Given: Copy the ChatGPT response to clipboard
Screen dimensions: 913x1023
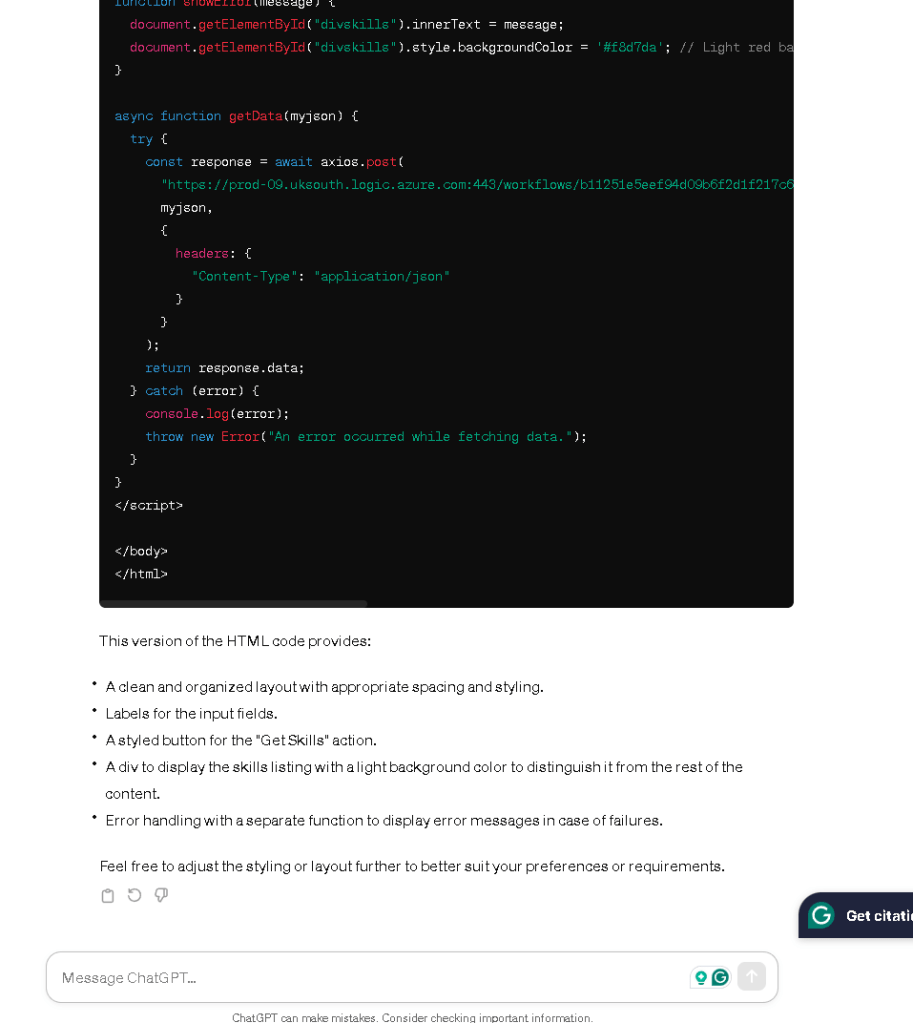Looking at the screenshot, I should click(x=108, y=896).
